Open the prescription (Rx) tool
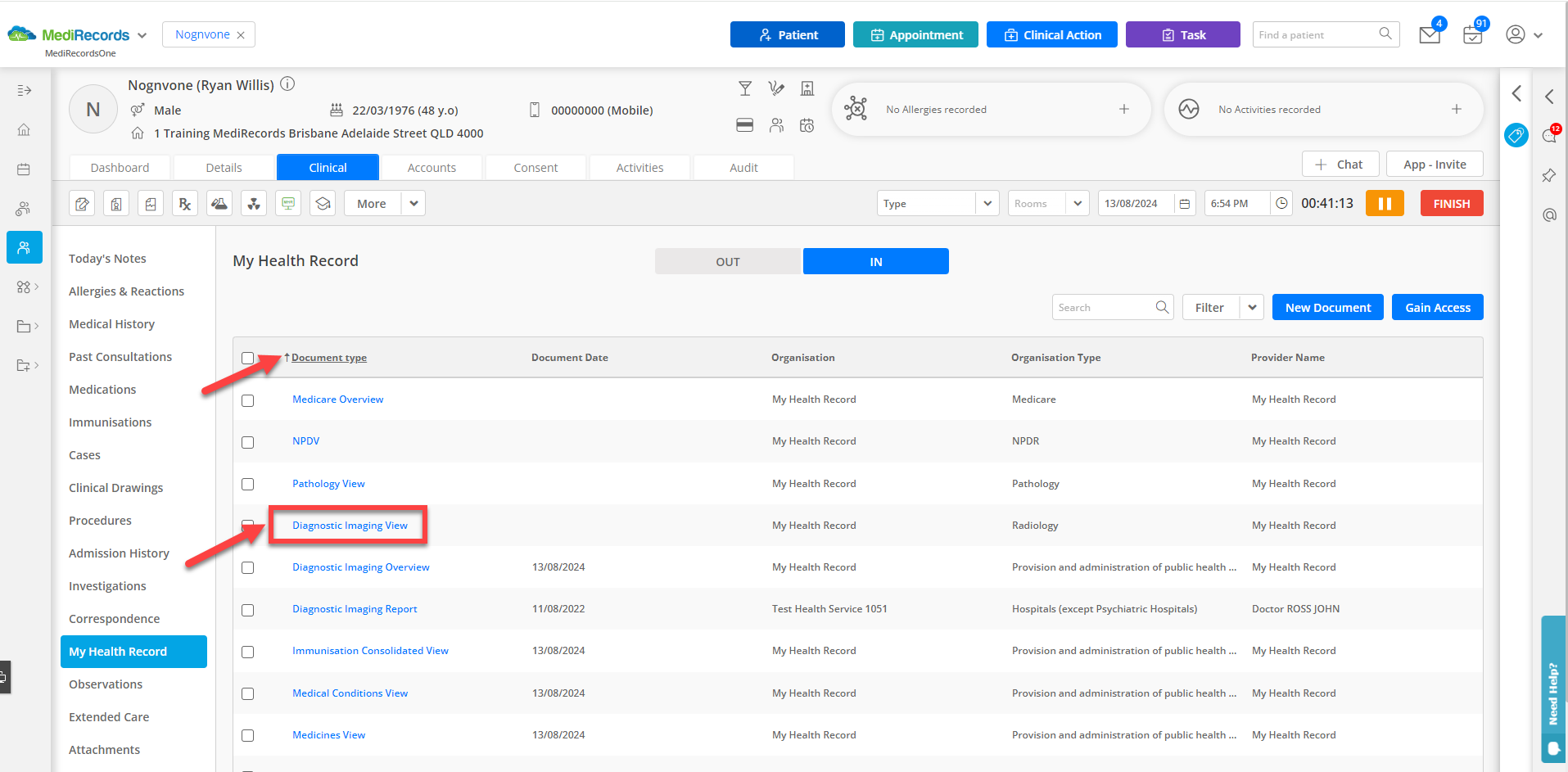The width and height of the screenshot is (1568, 772). [185, 204]
